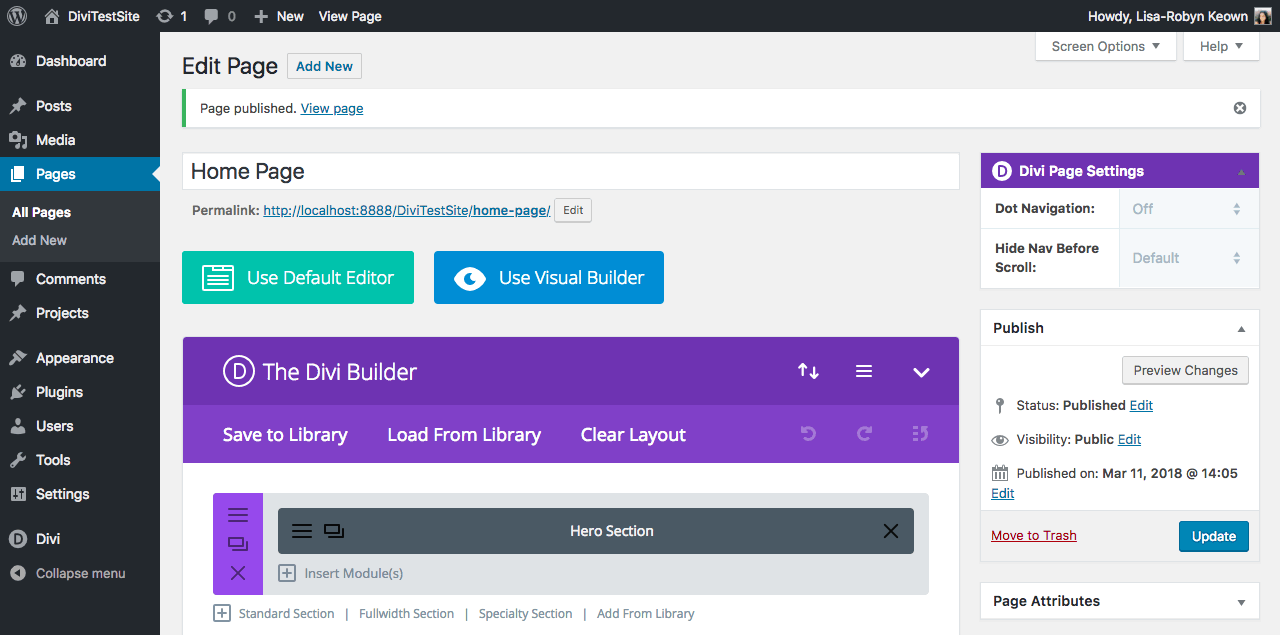Screen dimensions: 1280x635
Task: Open the updates indicator showing 1
Action: point(172,16)
